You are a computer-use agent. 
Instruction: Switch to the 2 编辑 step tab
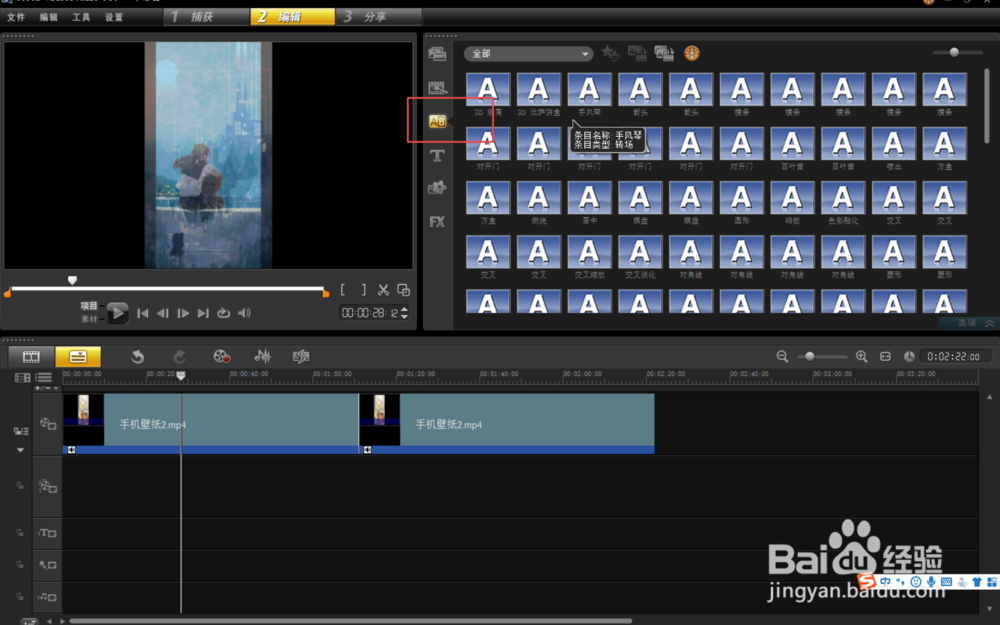(292, 17)
